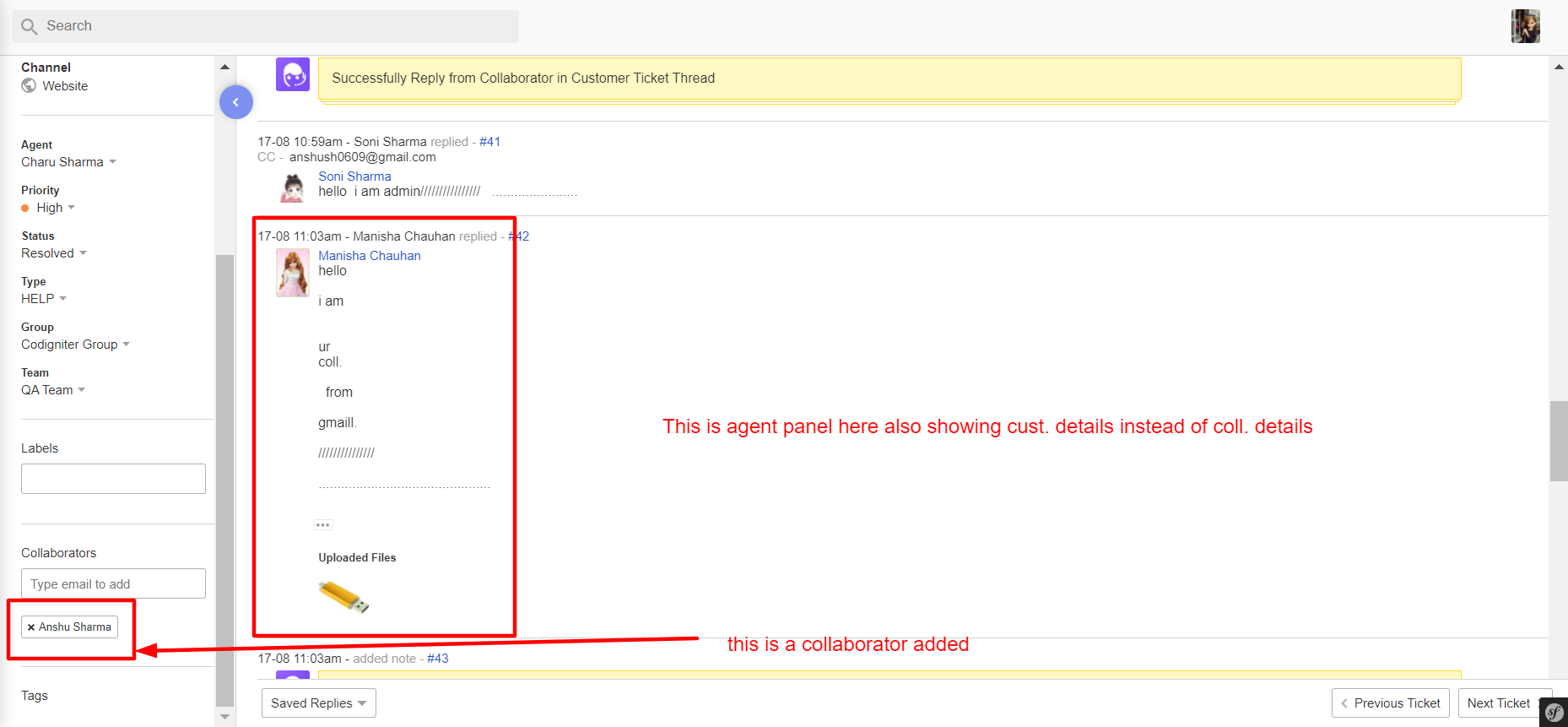Image resolution: width=1568 pixels, height=727 pixels.
Task: Open thread link #42
Action: pyautogui.click(x=519, y=236)
